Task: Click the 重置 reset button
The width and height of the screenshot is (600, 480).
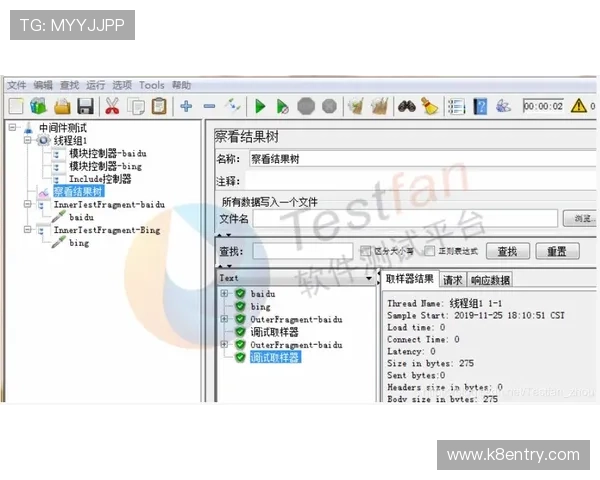Action: (557, 251)
